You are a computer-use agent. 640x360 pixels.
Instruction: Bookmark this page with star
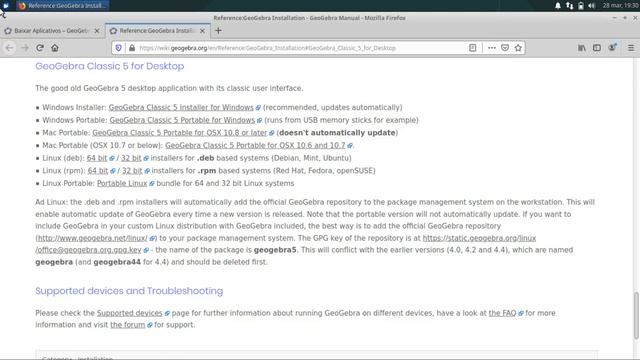coord(518,48)
